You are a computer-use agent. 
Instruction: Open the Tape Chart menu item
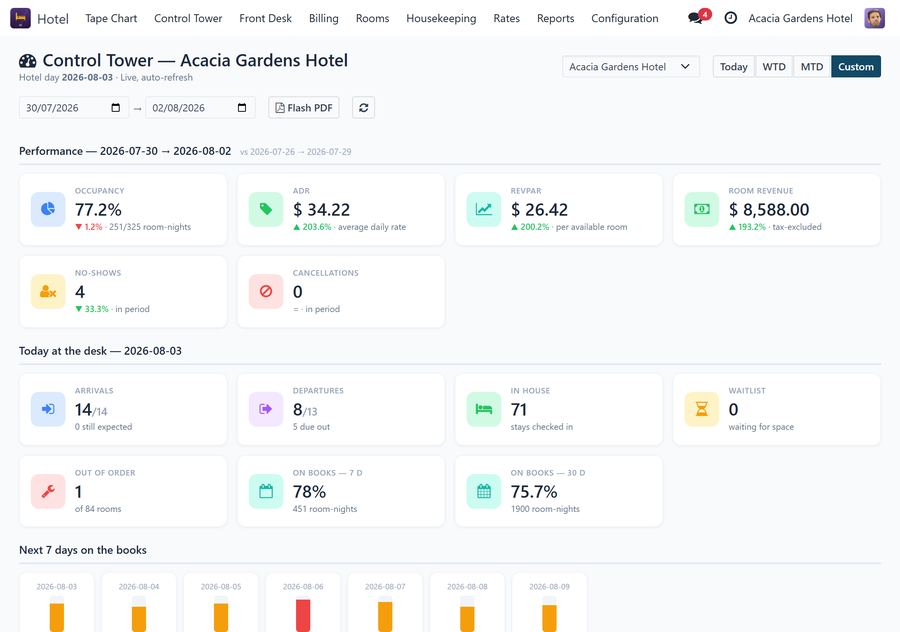click(x=111, y=18)
